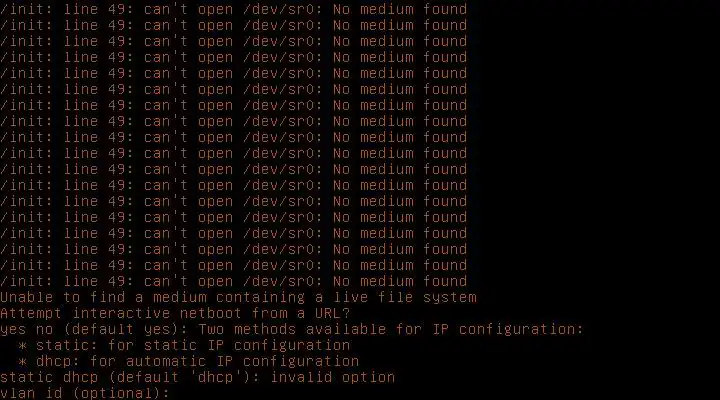Click last '/init: line 49' line above 'Unable'

[233, 281]
